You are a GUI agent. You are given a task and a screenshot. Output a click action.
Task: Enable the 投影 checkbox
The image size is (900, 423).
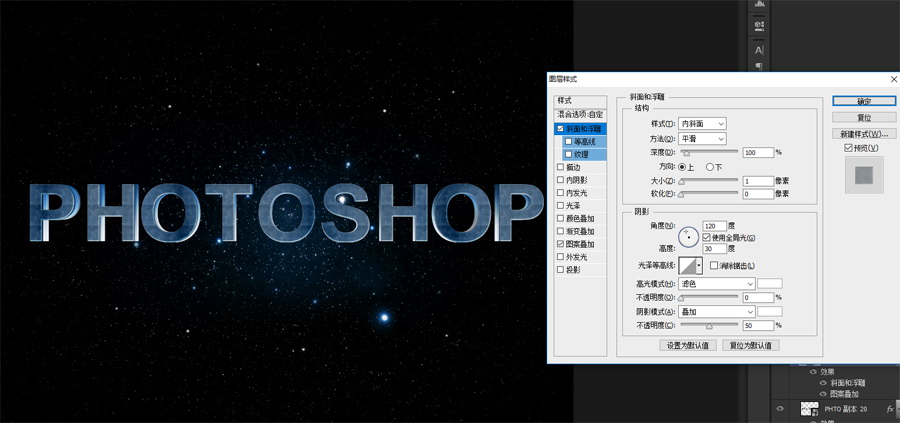pos(560,270)
